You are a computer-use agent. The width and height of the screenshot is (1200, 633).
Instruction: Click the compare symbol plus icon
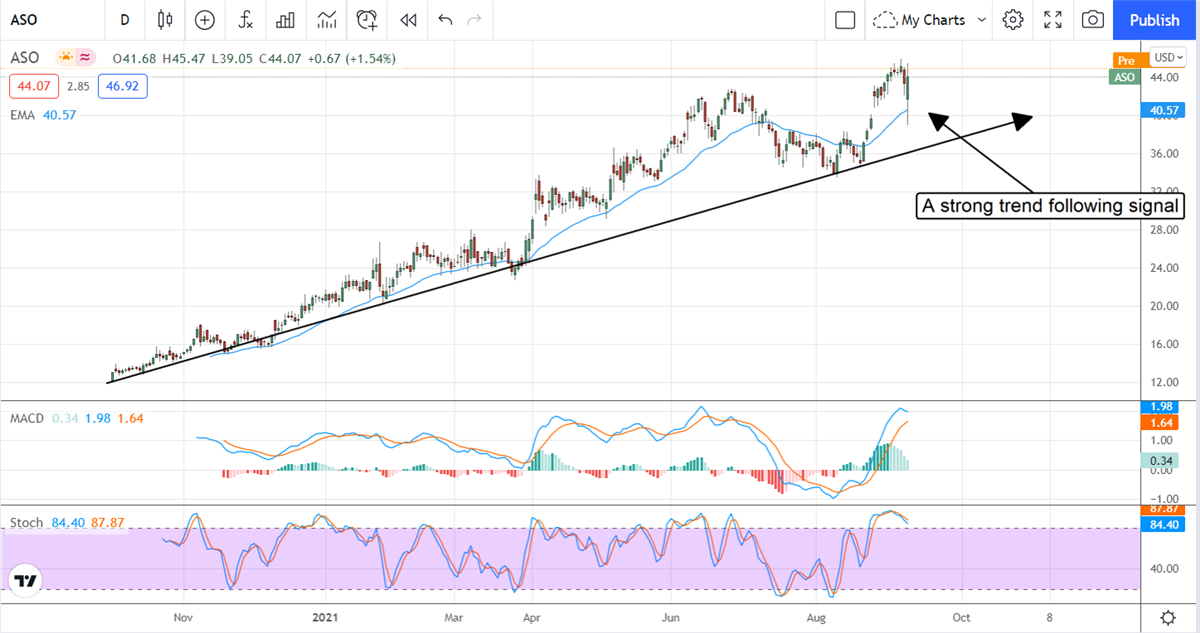(x=205, y=19)
